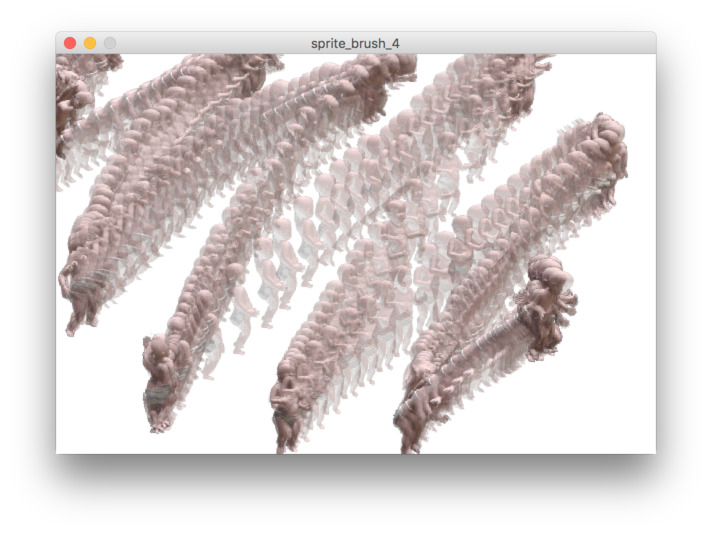Select the figure ending the second stroke from left
712x534 pixels.
point(162,385)
